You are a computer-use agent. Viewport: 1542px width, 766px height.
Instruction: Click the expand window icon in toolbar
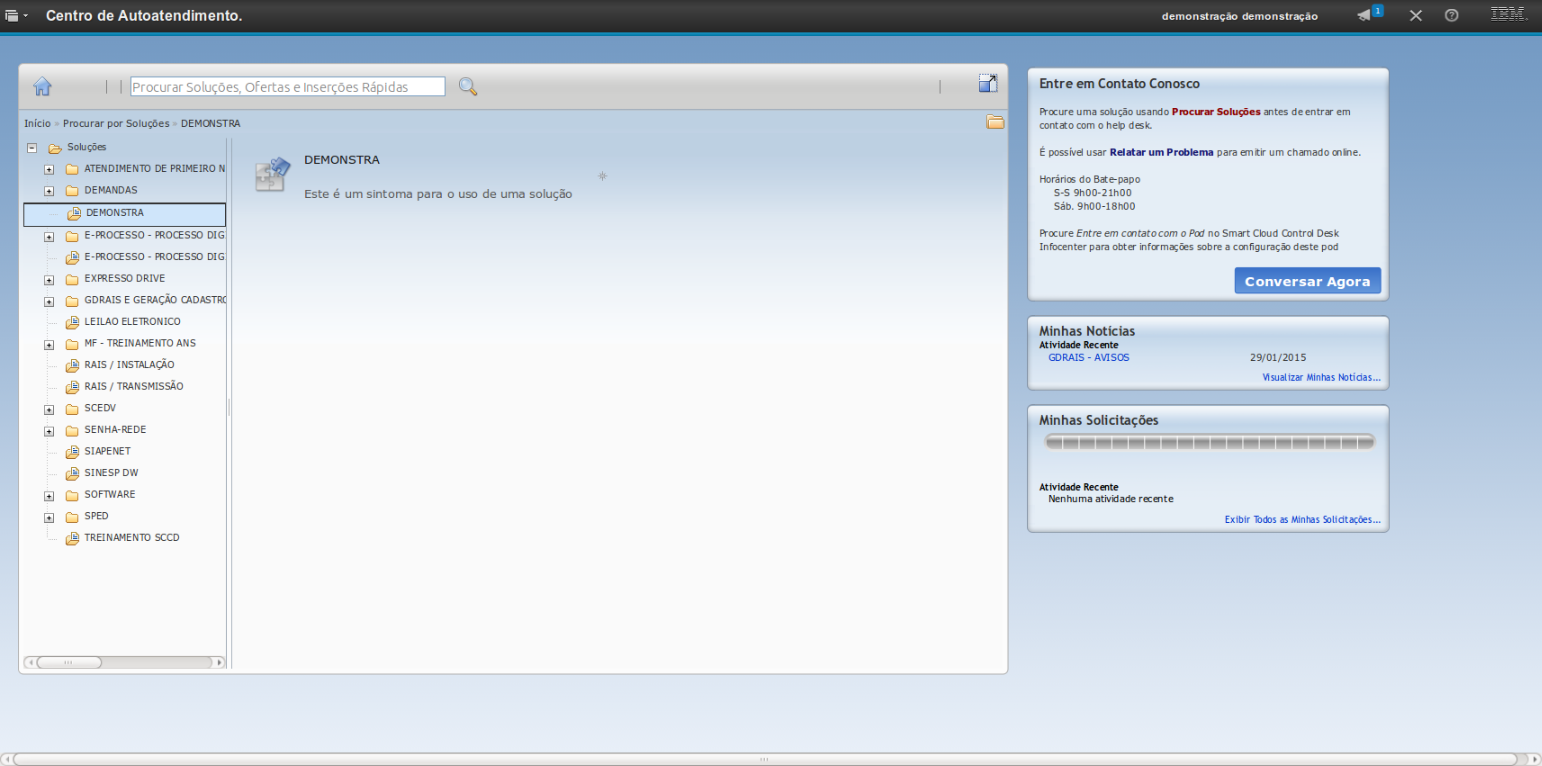click(x=988, y=84)
